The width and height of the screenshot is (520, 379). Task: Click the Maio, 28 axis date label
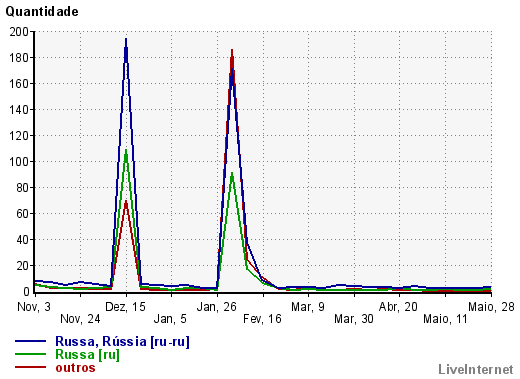coord(491,307)
